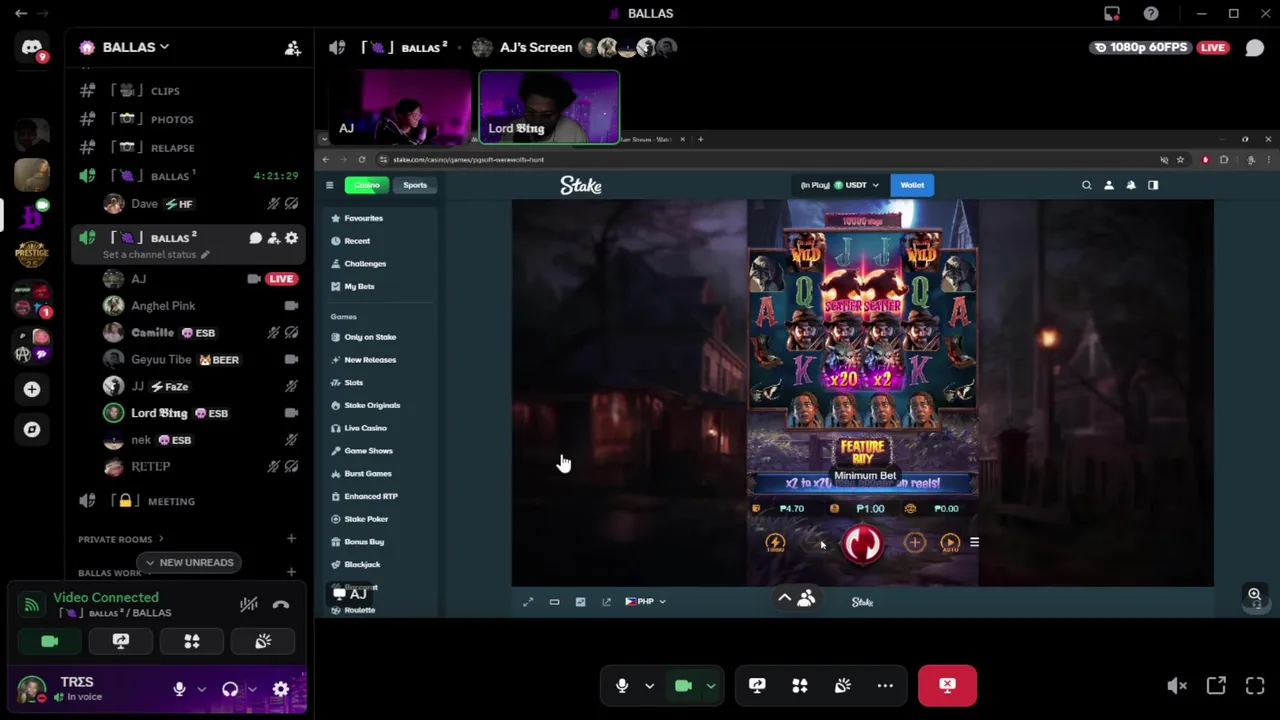Viewport: 1280px width, 720px height.
Task: Expand PRIVATE ROOMS category
Action: point(121,539)
